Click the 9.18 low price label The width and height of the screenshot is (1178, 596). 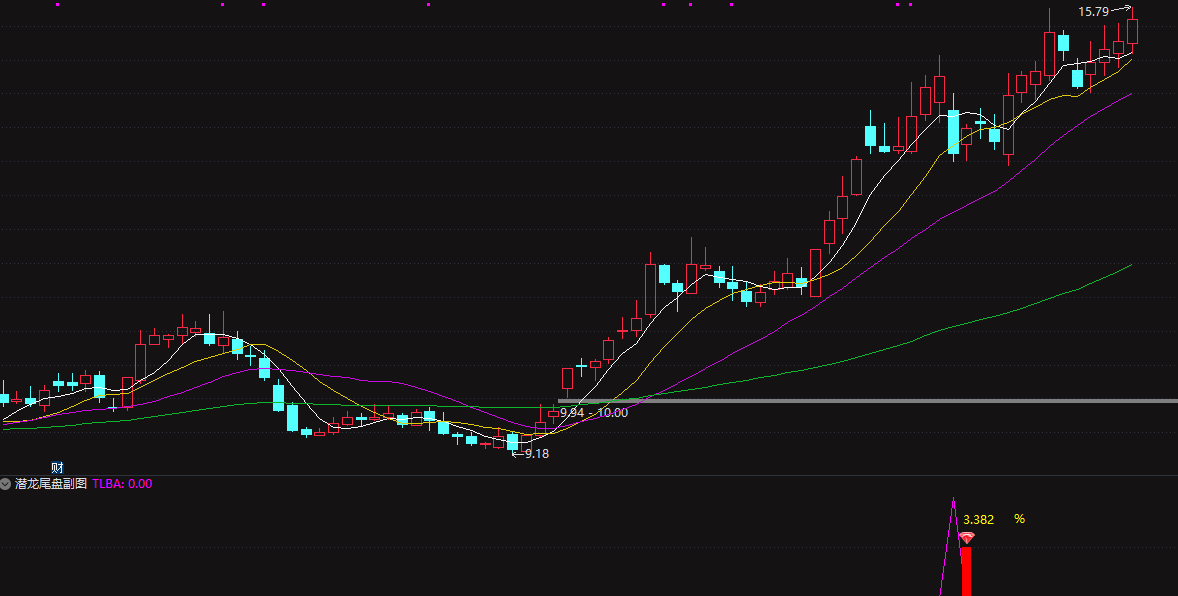537,453
